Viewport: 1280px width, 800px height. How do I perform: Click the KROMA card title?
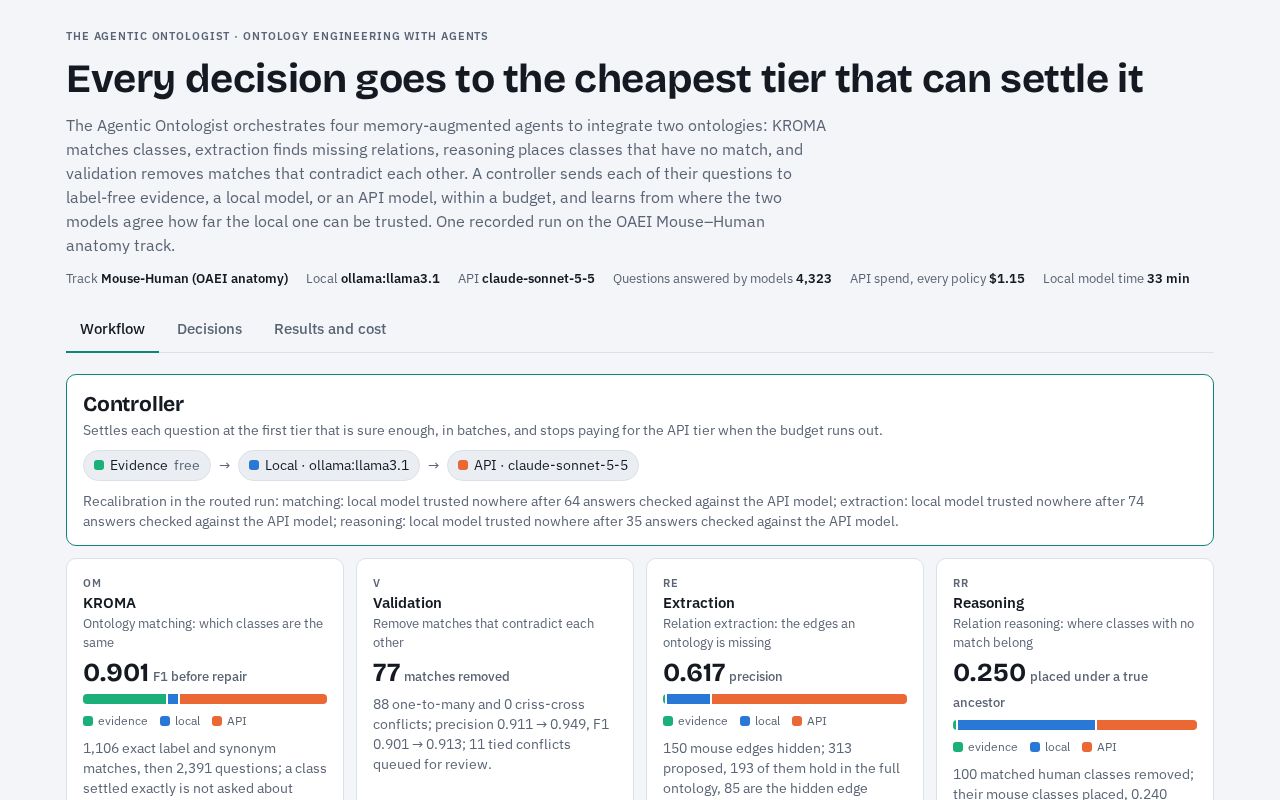click(x=109, y=603)
